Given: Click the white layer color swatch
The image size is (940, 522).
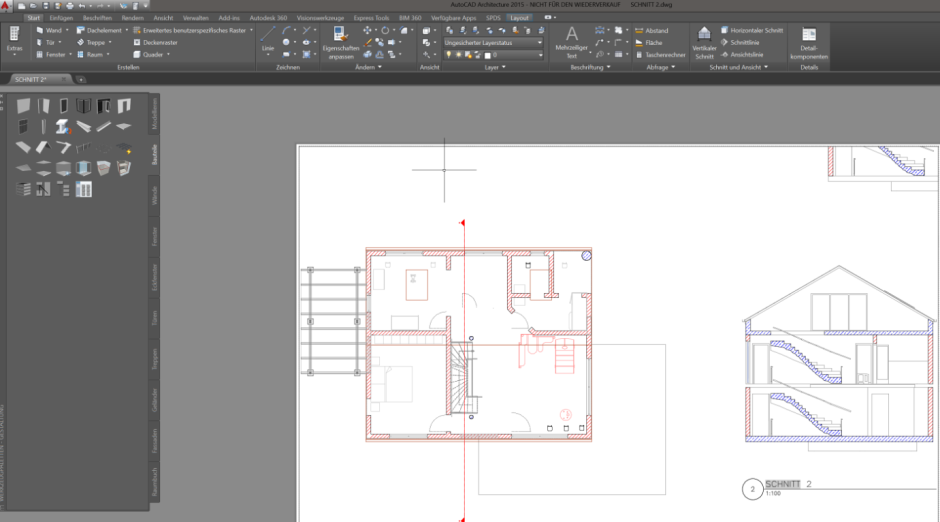Looking at the screenshot, I should pos(487,55).
